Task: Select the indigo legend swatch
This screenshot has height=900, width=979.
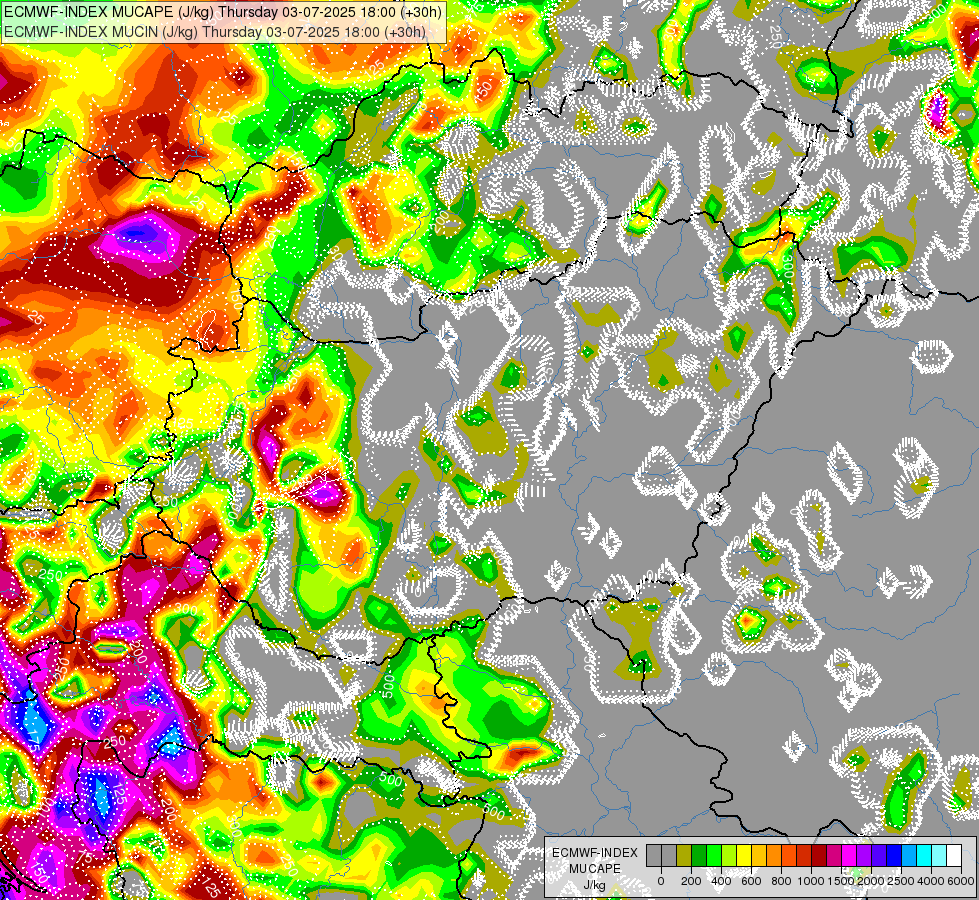Action: point(880,855)
